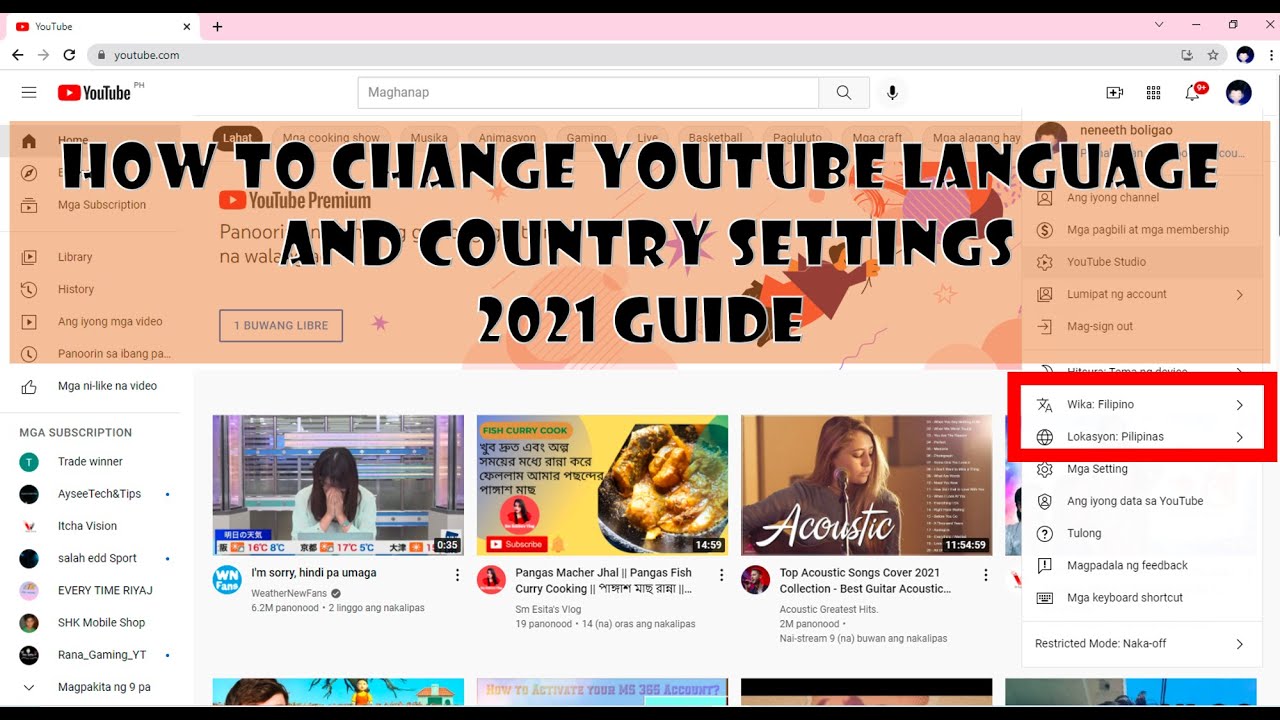The image size is (1280, 720).
Task: Click the Maghanap search field
Action: point(588,92)
